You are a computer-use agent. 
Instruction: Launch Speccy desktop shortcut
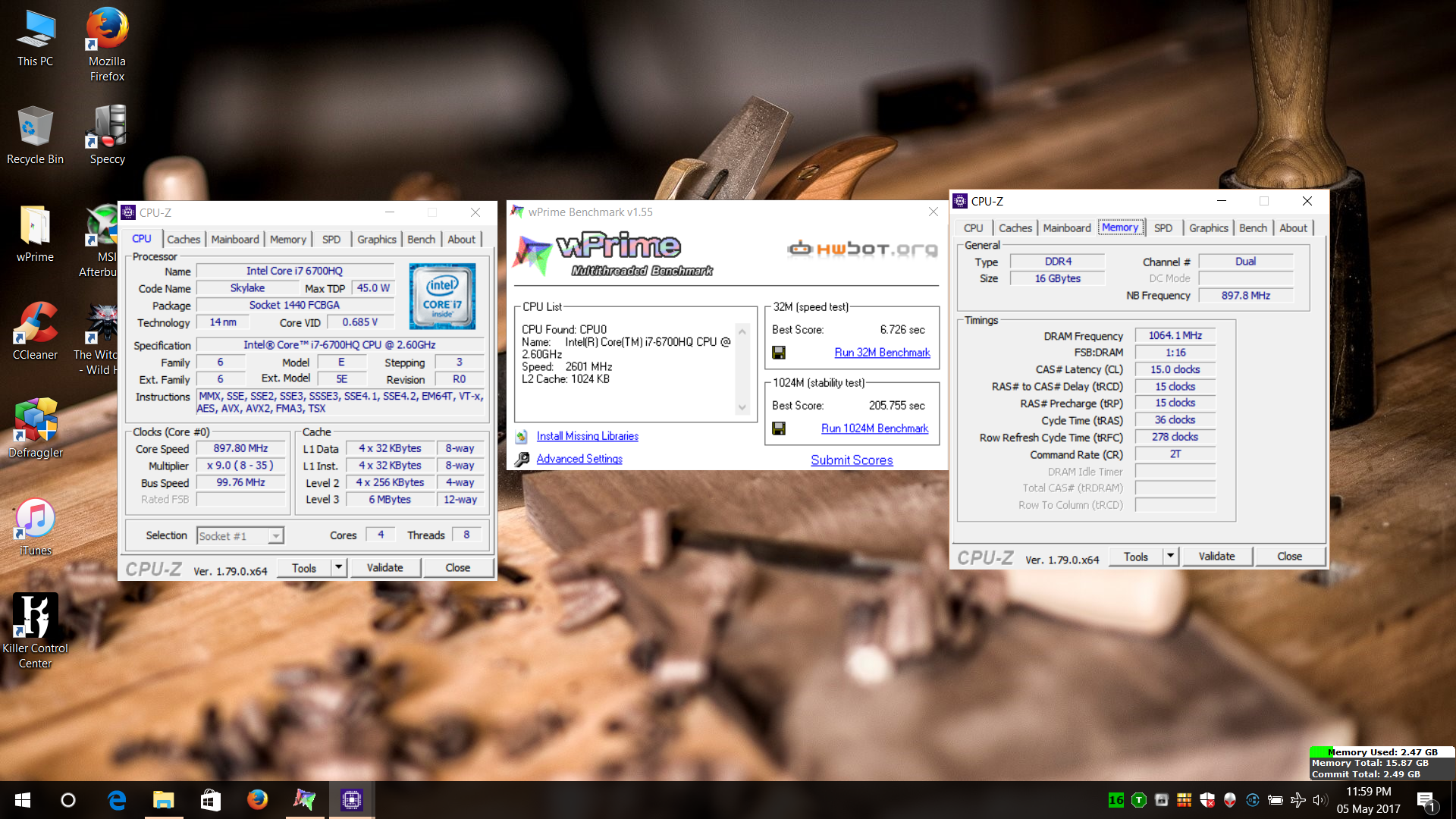click(x=107, y=135)
